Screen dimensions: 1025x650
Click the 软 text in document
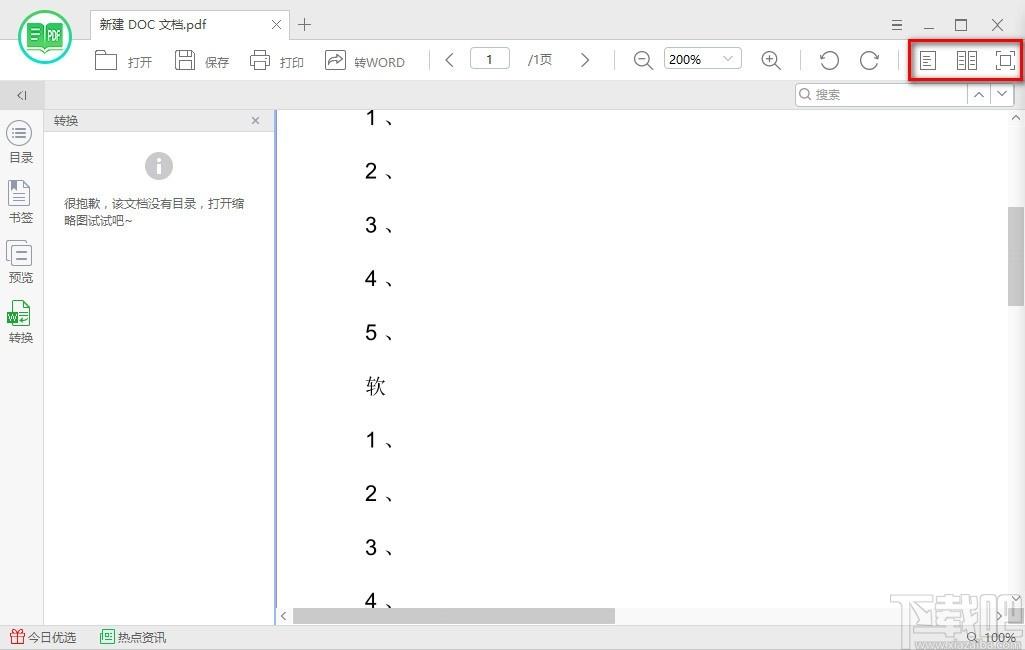point(375,386)
